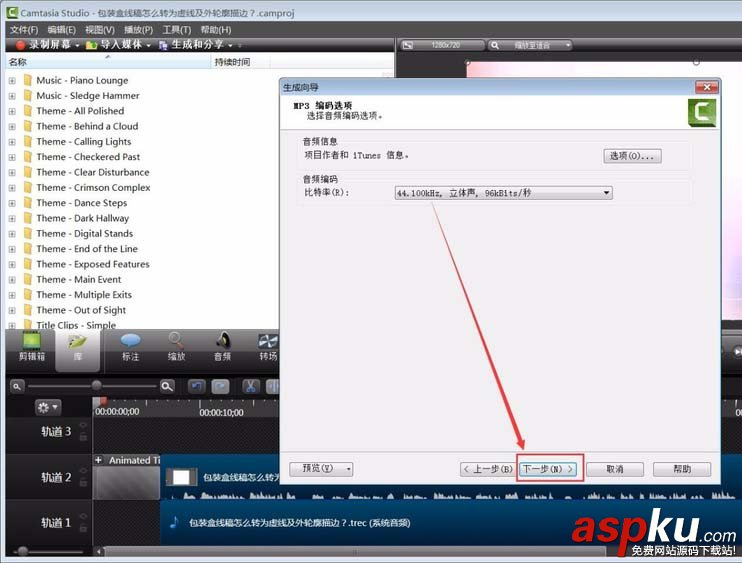Click the timeline horizontal scrollbar
742x563 pixels.
355,551
